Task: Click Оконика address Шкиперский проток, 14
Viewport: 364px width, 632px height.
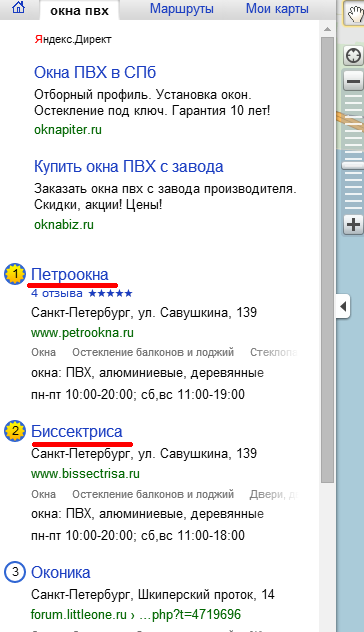Action: pos(206,595)
